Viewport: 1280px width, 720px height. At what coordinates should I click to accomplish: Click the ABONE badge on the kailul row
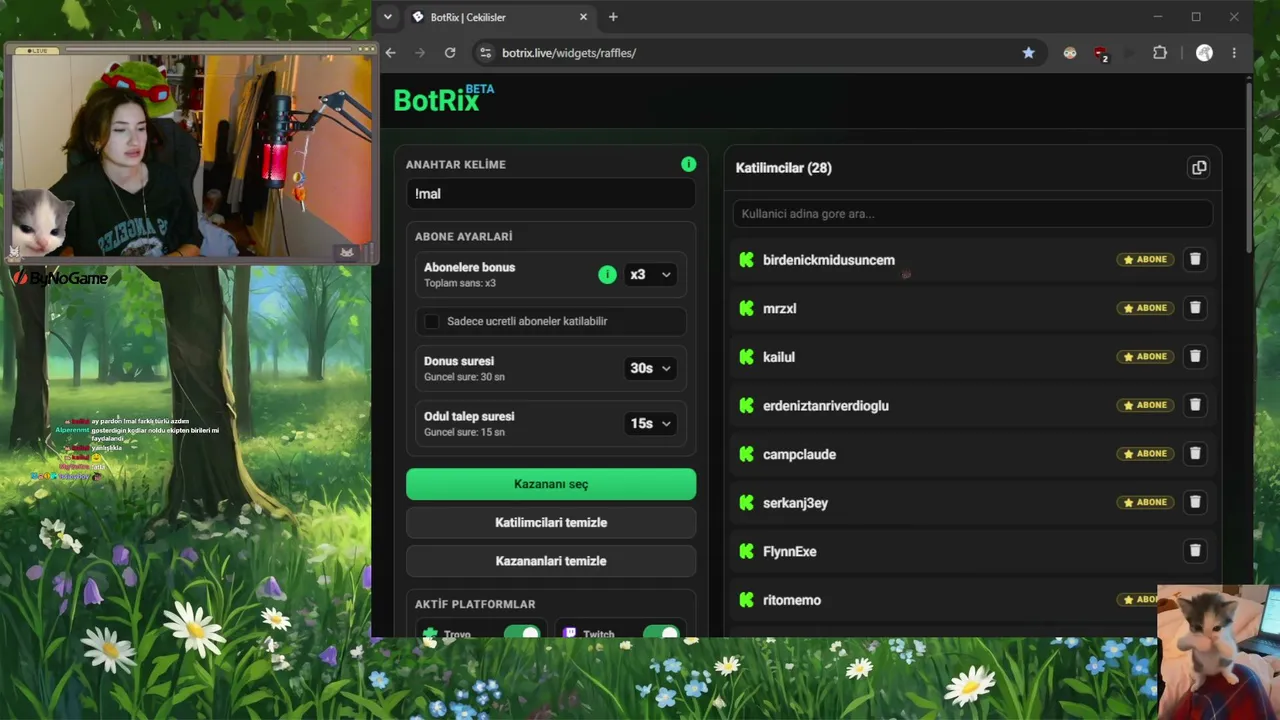1145,357
